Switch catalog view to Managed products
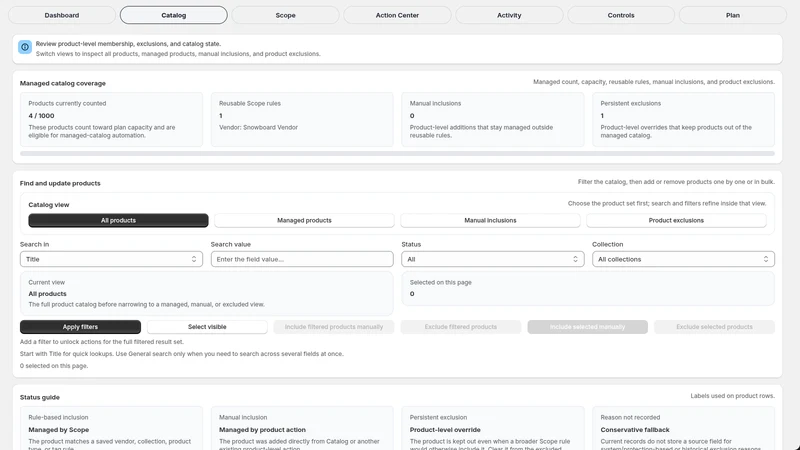Screen dimensions: 800x450 click(304, 220)
